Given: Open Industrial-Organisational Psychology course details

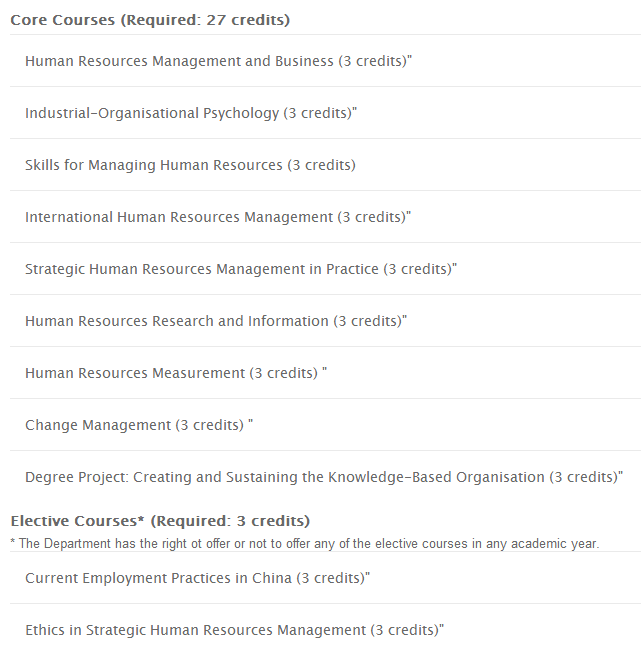Looking at the screenshot, I should pos(152,113).
